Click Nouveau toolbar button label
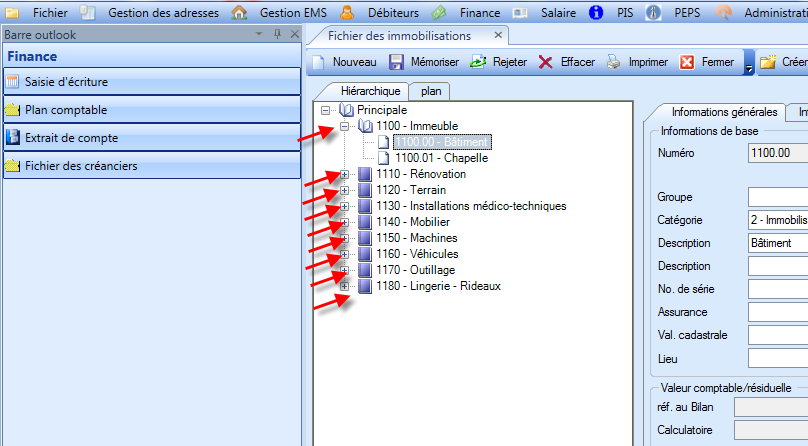 [x=355, y=62]
